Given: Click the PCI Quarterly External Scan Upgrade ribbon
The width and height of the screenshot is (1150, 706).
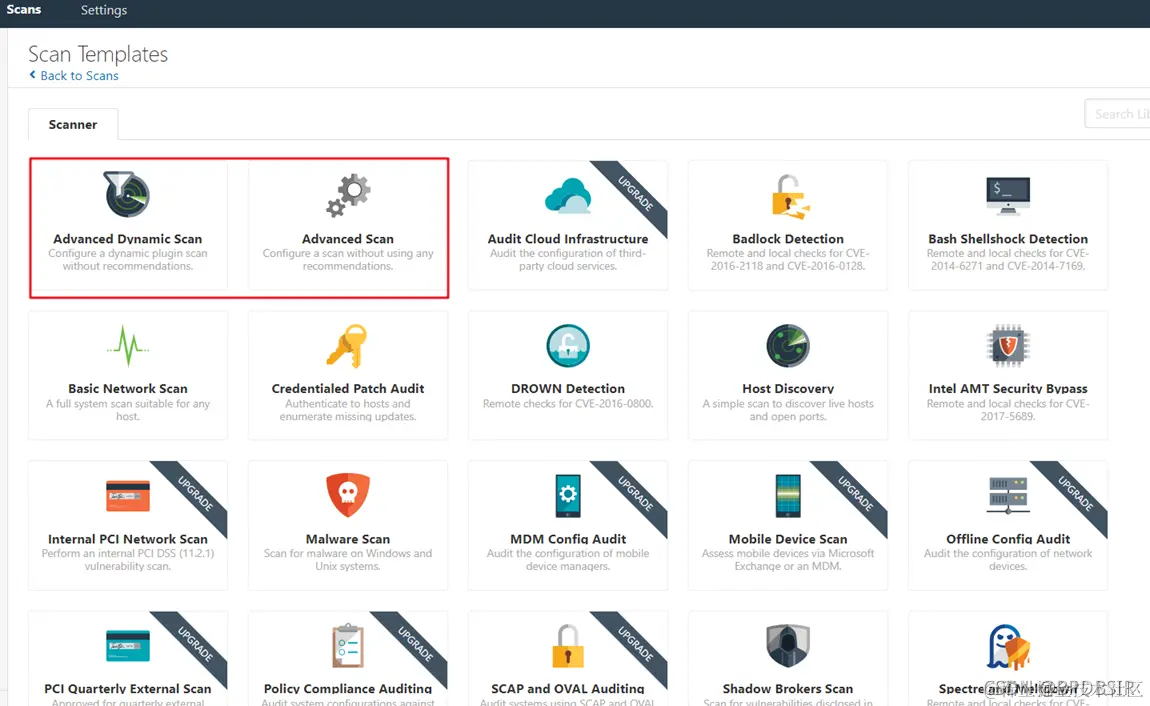Looking at the screenshot, I should point(195,644).
